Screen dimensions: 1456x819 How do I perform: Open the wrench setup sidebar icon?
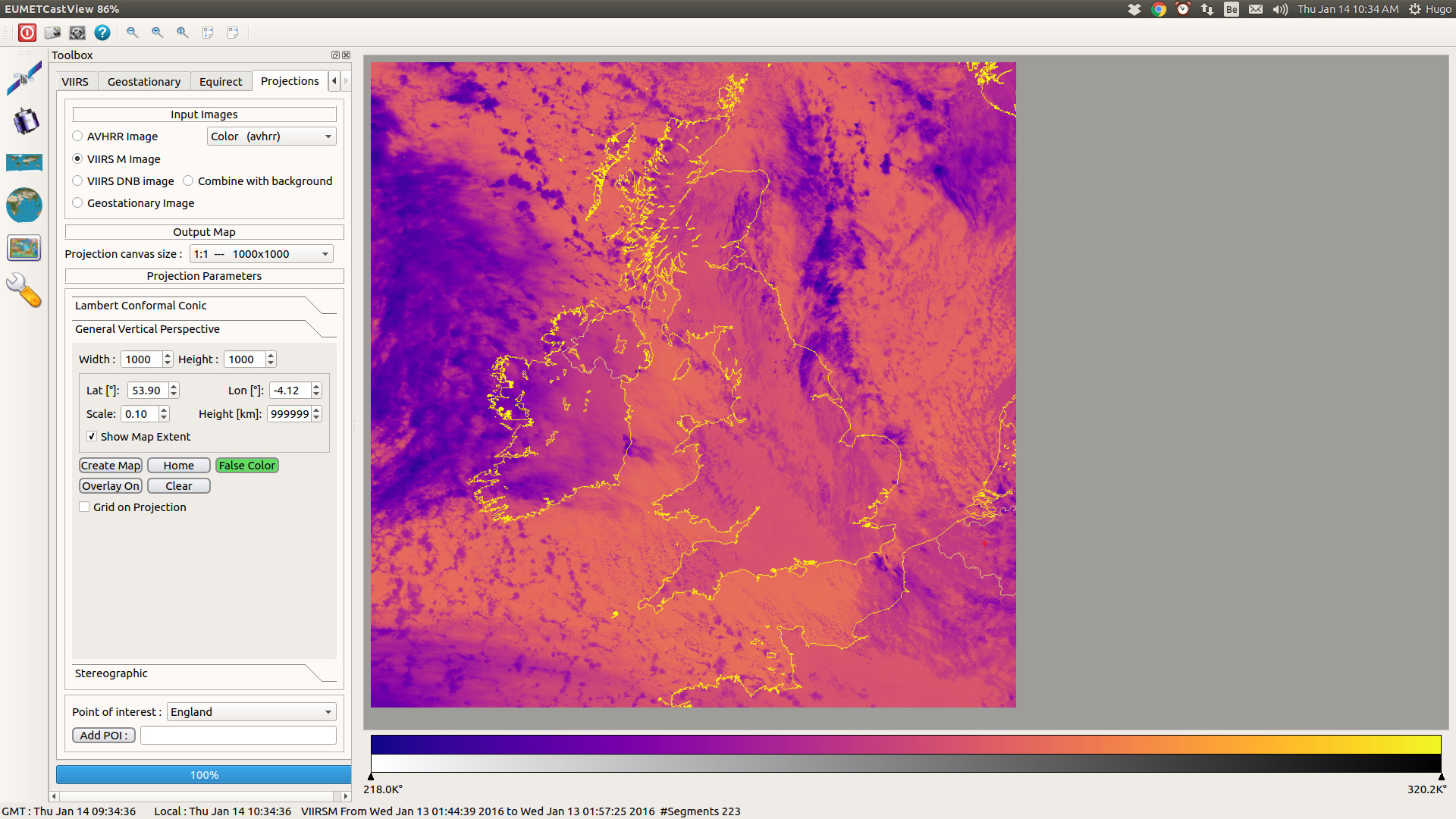point(24,290)
